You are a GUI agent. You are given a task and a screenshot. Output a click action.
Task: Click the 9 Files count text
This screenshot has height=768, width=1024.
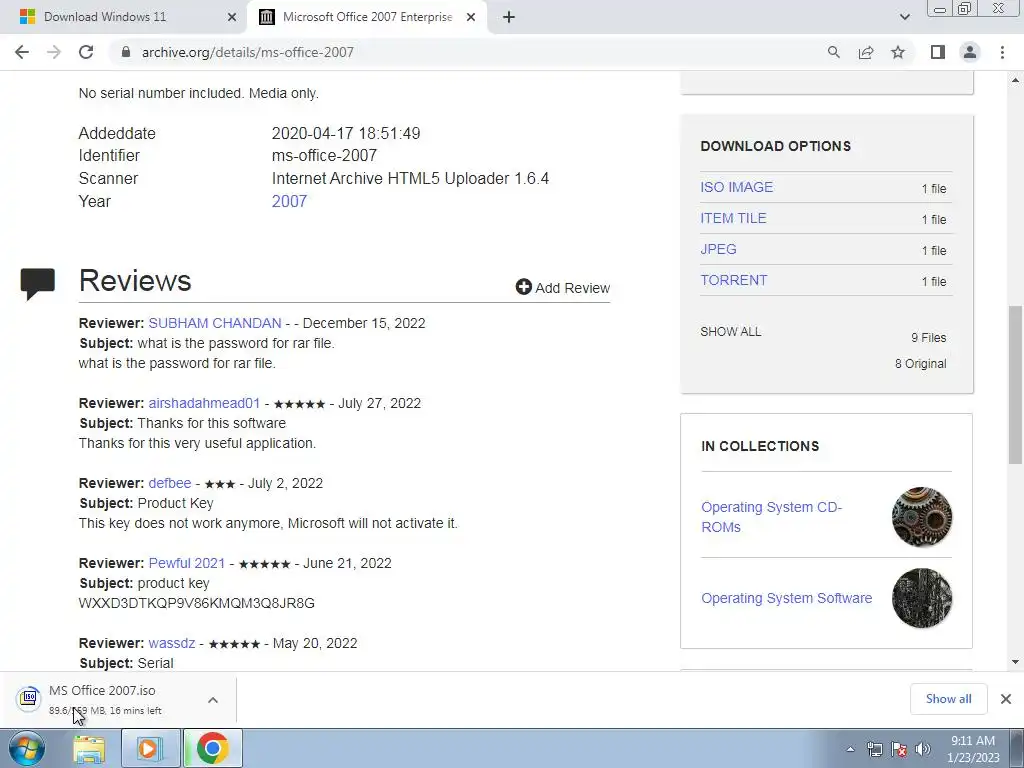(929, 338)
